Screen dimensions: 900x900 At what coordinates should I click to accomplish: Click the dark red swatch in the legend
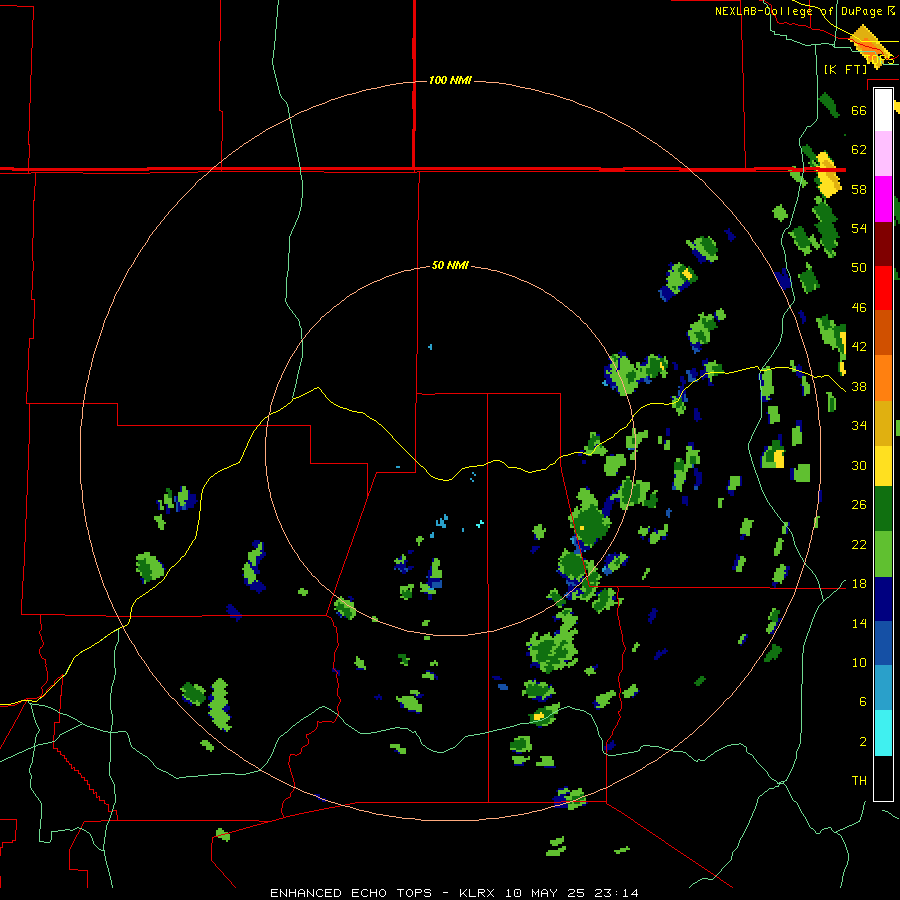tap(883, 245)
